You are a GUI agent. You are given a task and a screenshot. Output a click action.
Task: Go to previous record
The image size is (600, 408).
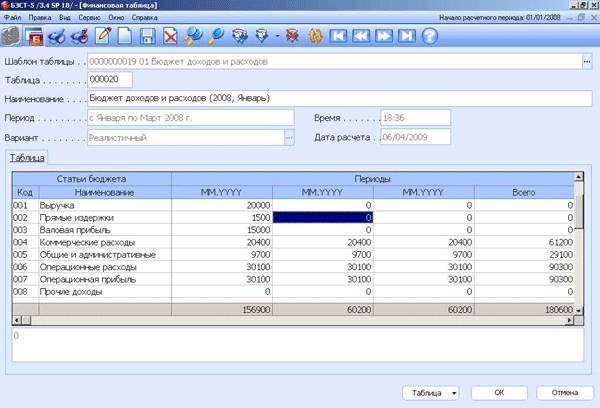pyautogui.click(x=361, y=36)
